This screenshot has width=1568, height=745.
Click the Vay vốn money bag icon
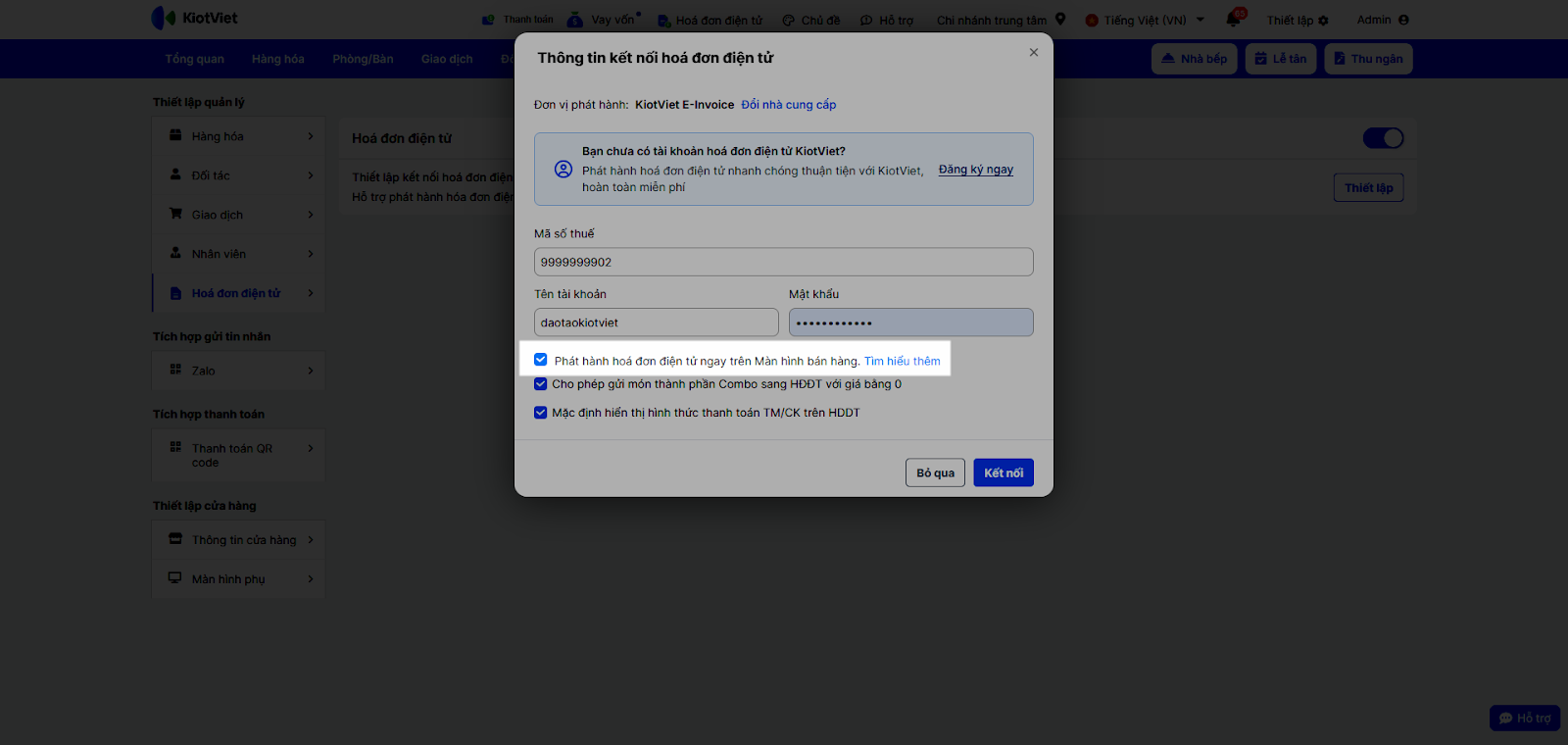575,20
